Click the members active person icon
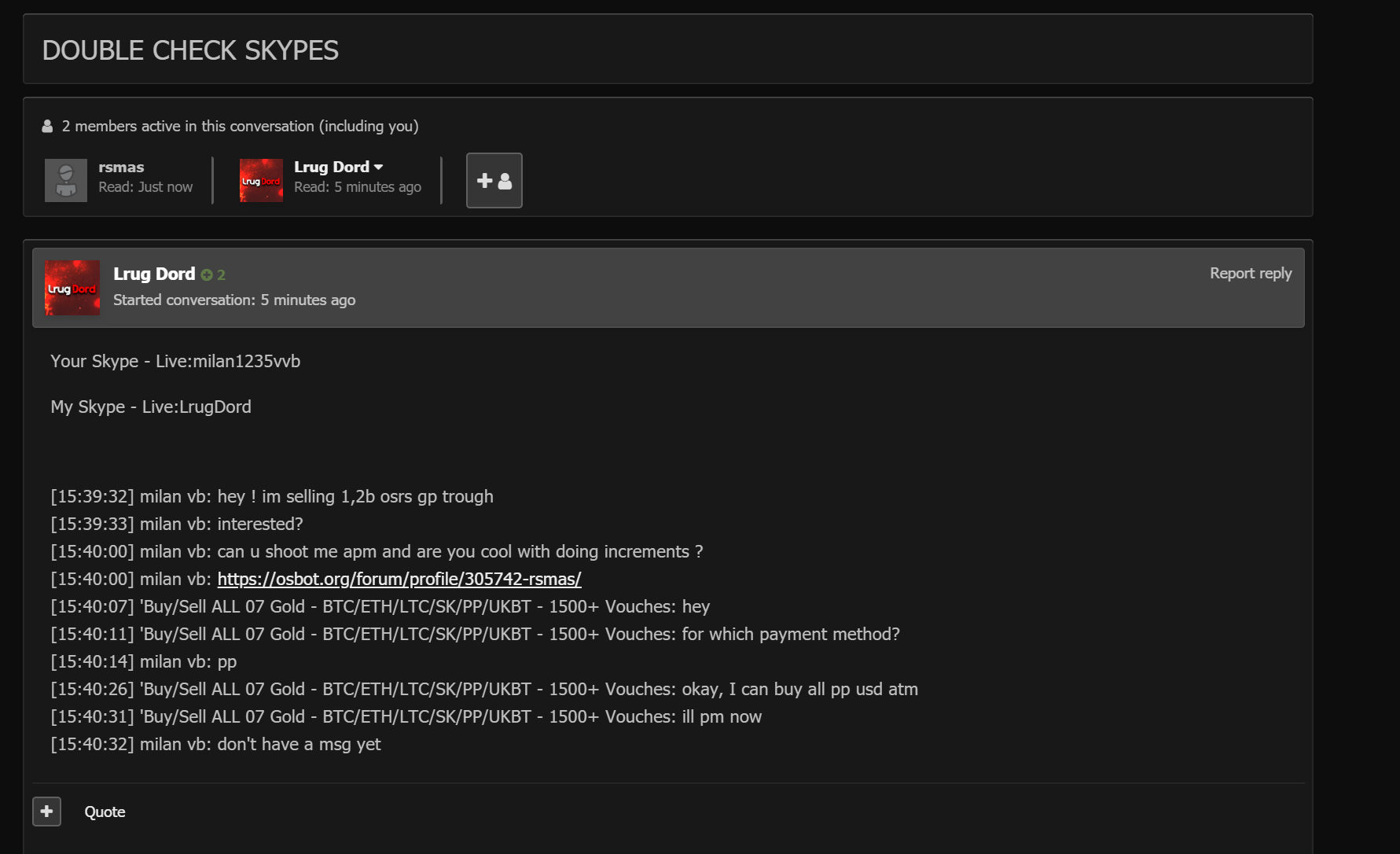This screenshot has width=1400, height=854. pos(47,126)
